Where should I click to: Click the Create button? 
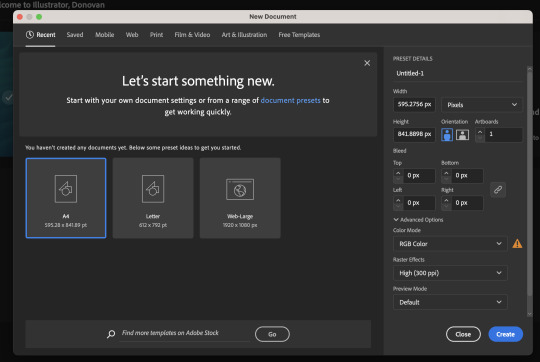pyautogui.click(x=506, y=334)
